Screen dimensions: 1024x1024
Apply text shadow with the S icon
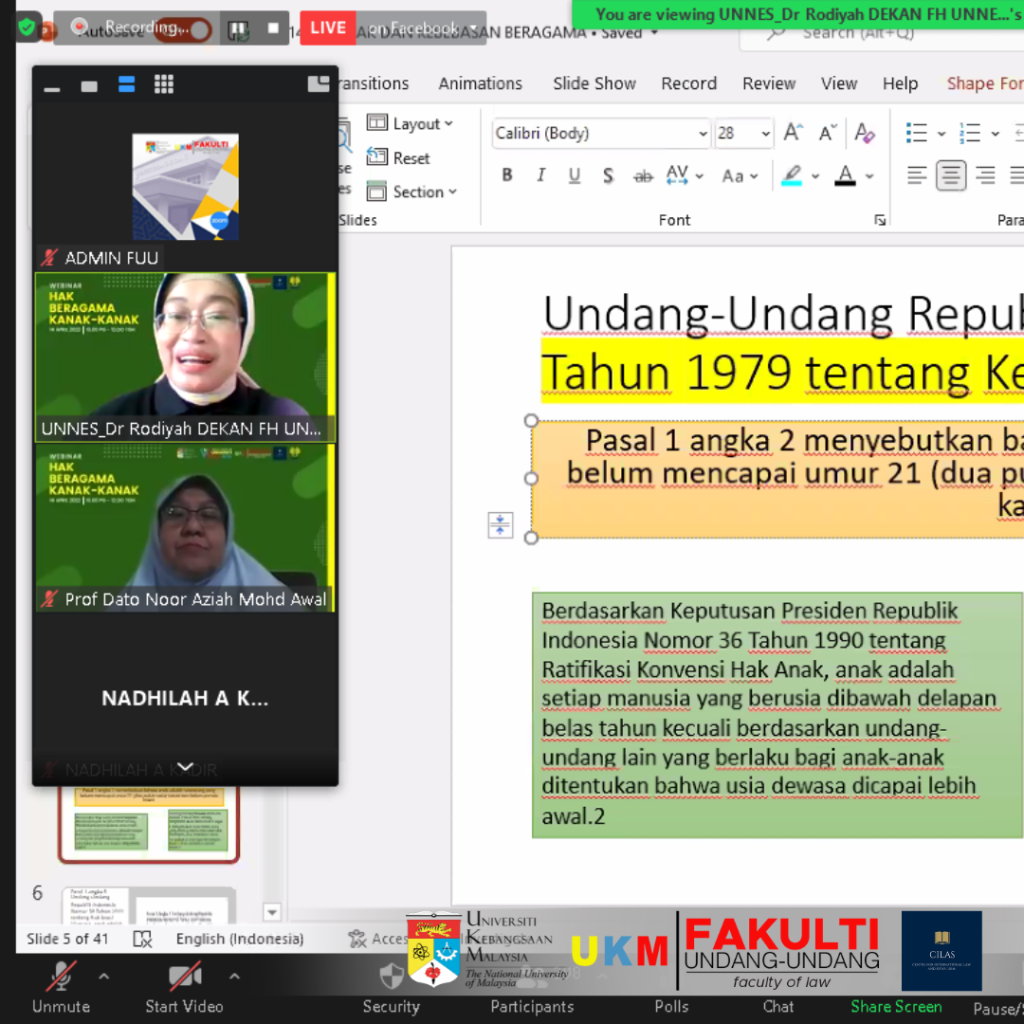click(x=608, y=176)
